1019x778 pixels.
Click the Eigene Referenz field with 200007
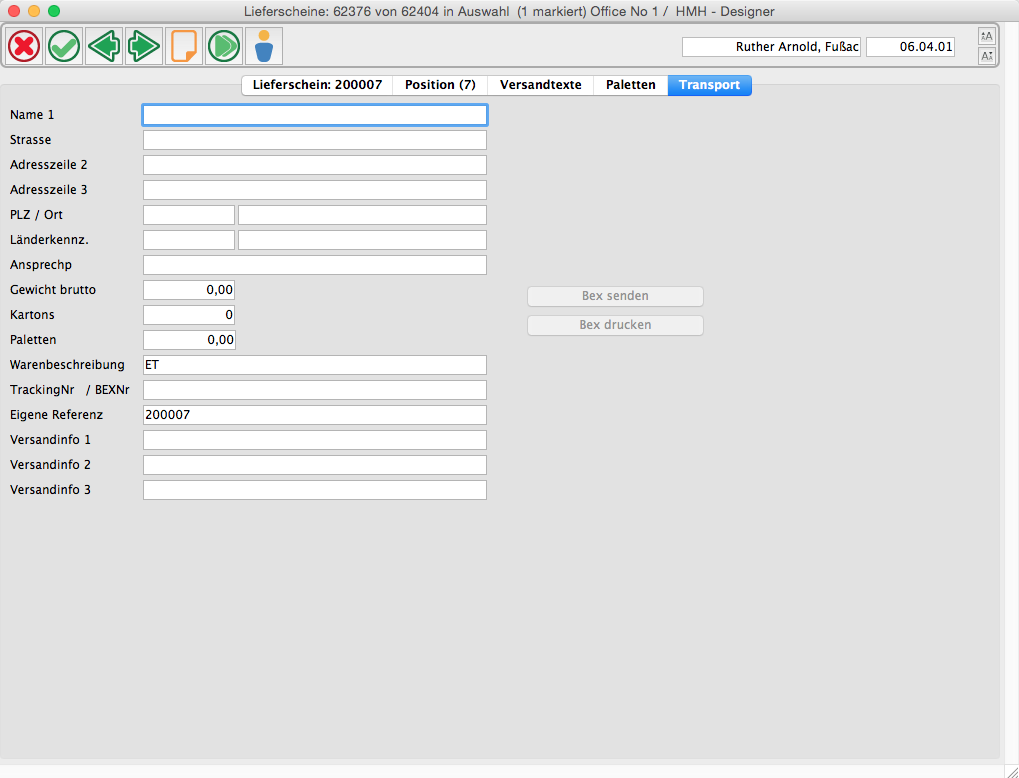tap(315, 415)
